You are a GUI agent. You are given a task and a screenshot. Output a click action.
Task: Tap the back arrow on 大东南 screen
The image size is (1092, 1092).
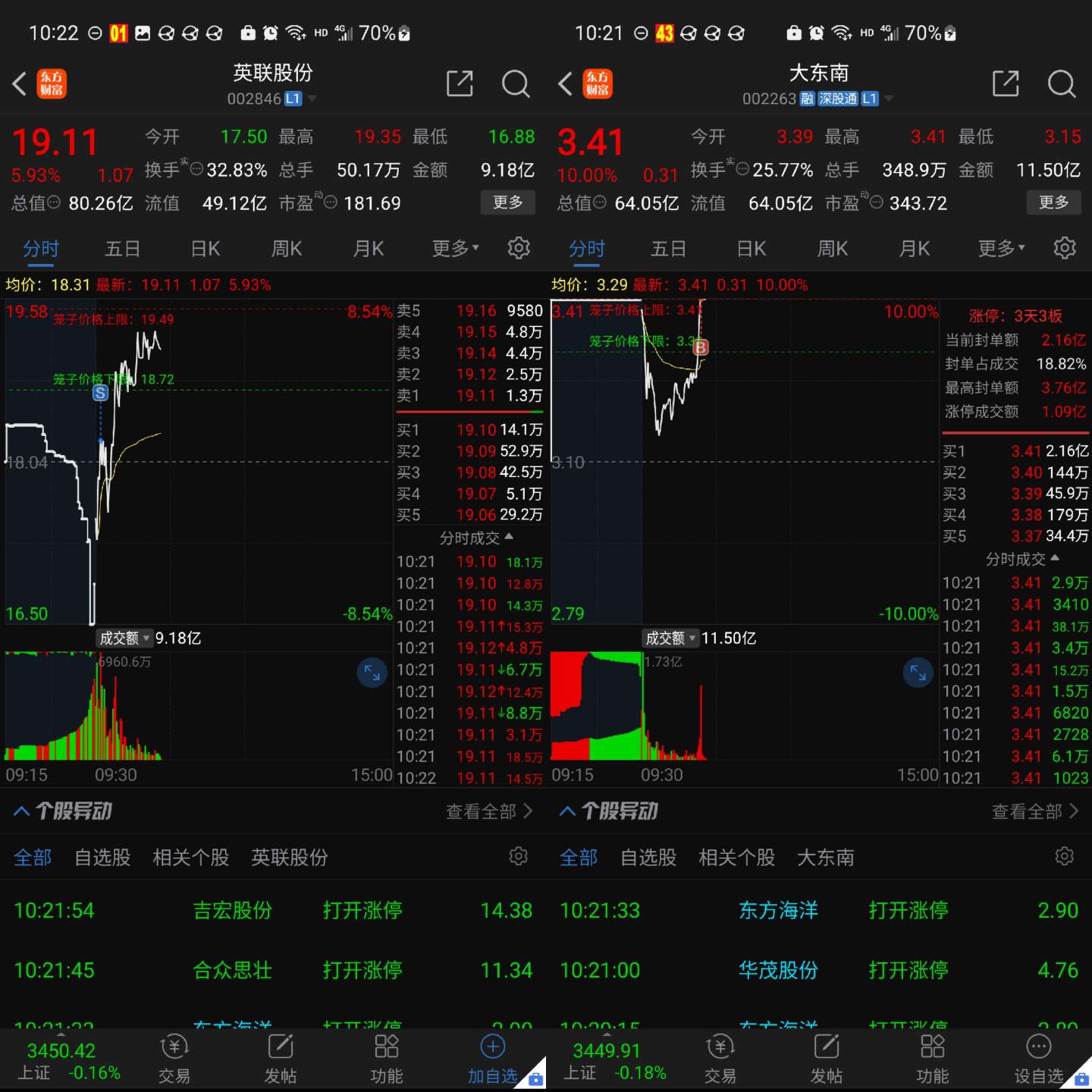(x=566, y=83)
